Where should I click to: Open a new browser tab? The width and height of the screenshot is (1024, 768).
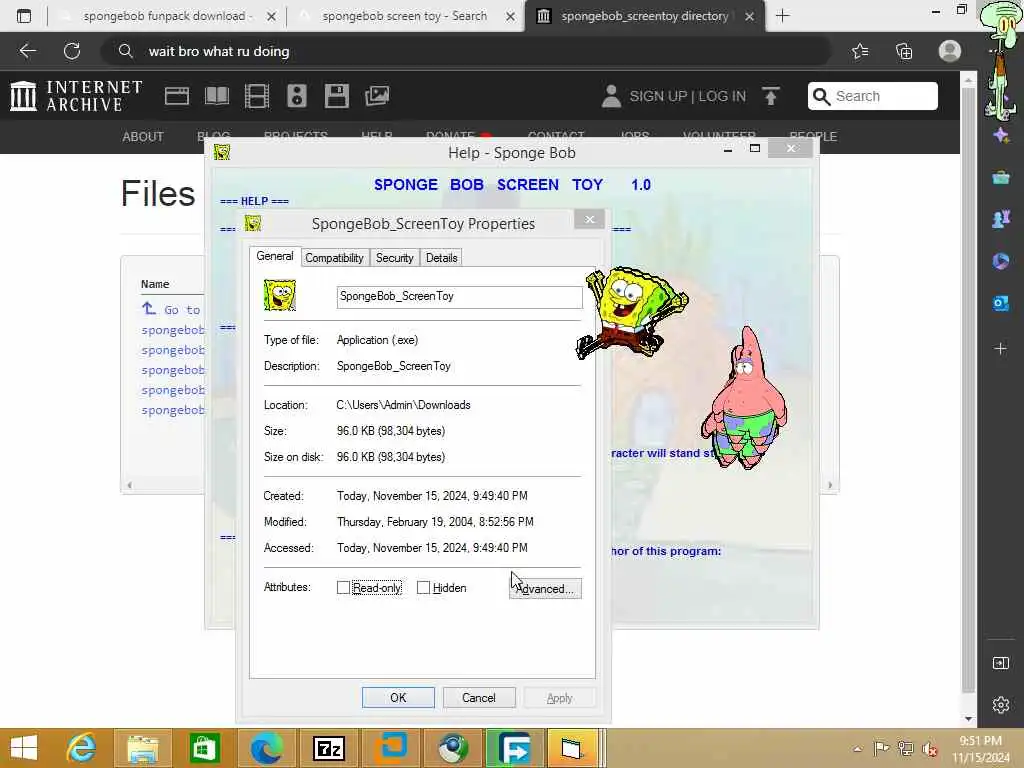782,16
